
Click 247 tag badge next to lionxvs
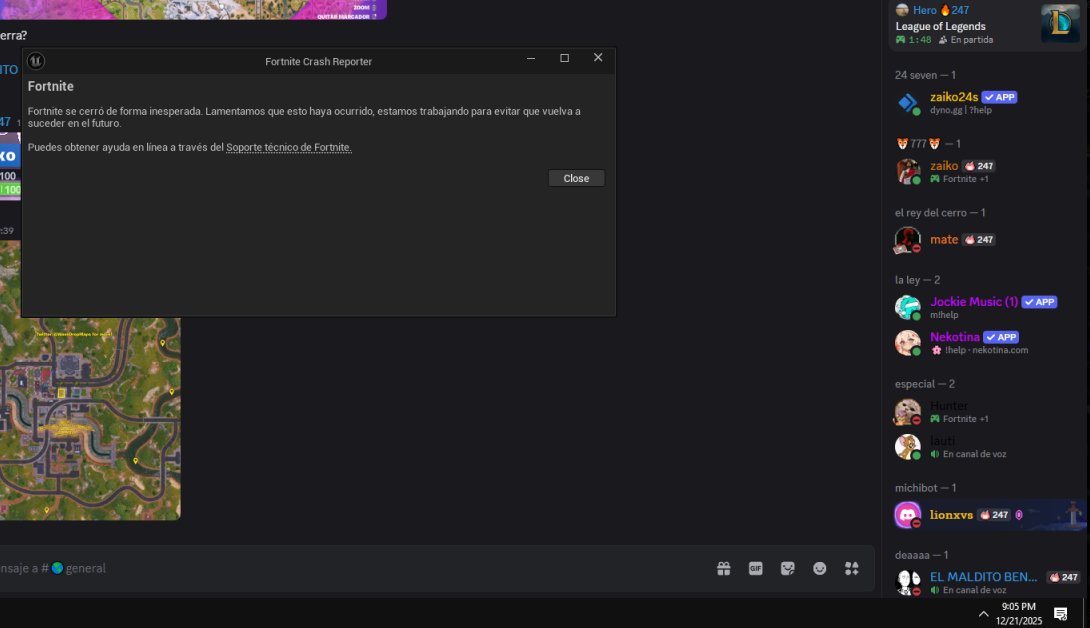(x=994, y=515)
